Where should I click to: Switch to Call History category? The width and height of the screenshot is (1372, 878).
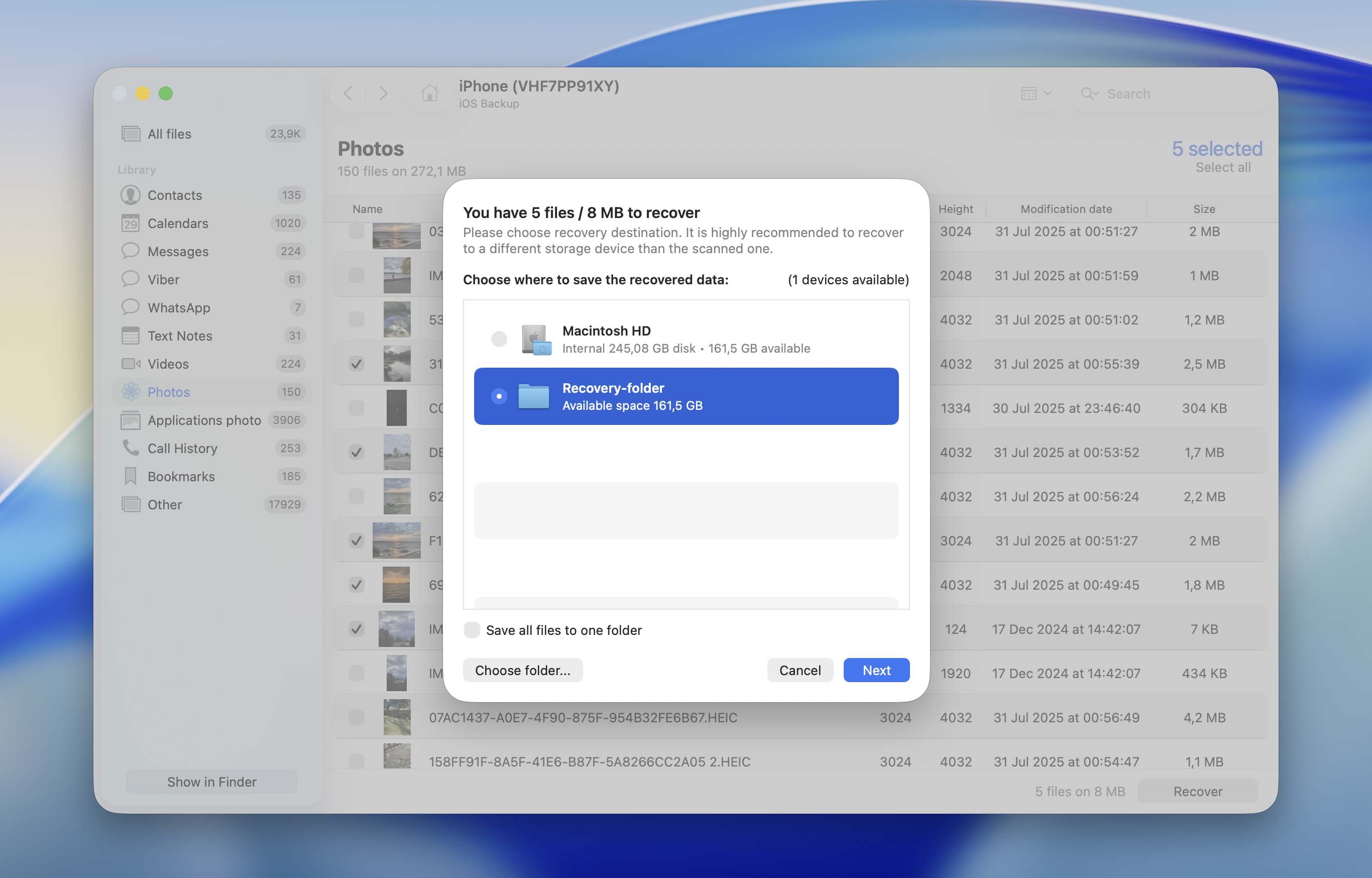click(212, 448)
